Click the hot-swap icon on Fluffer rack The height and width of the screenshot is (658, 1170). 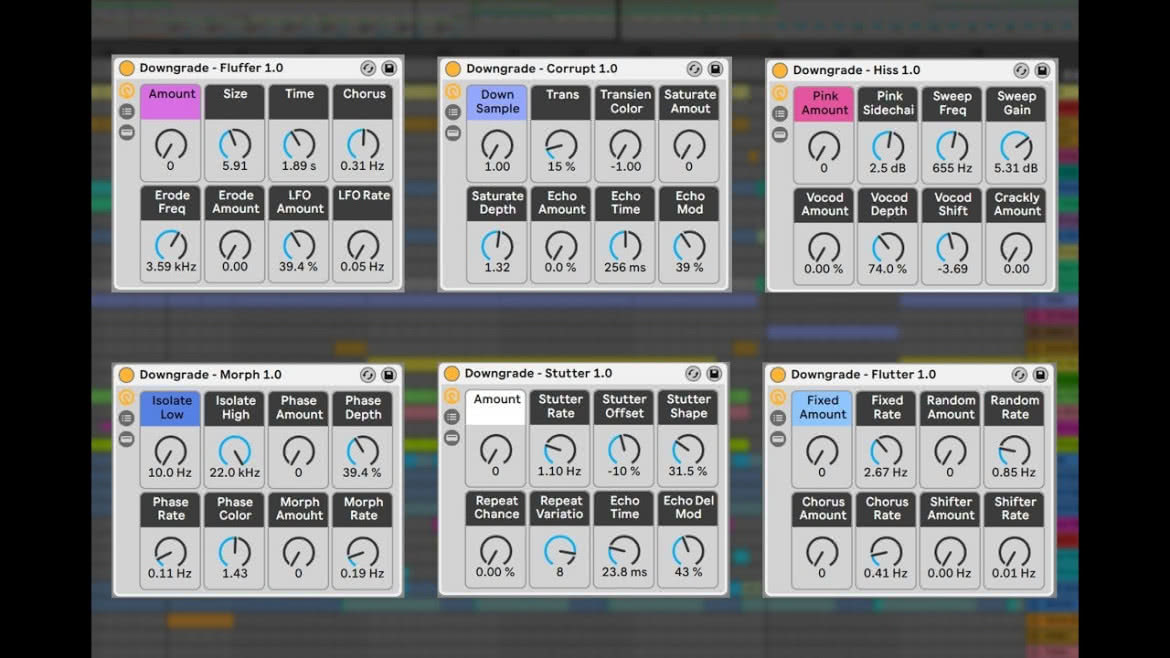pyautogui.click(x=368, y=68)
